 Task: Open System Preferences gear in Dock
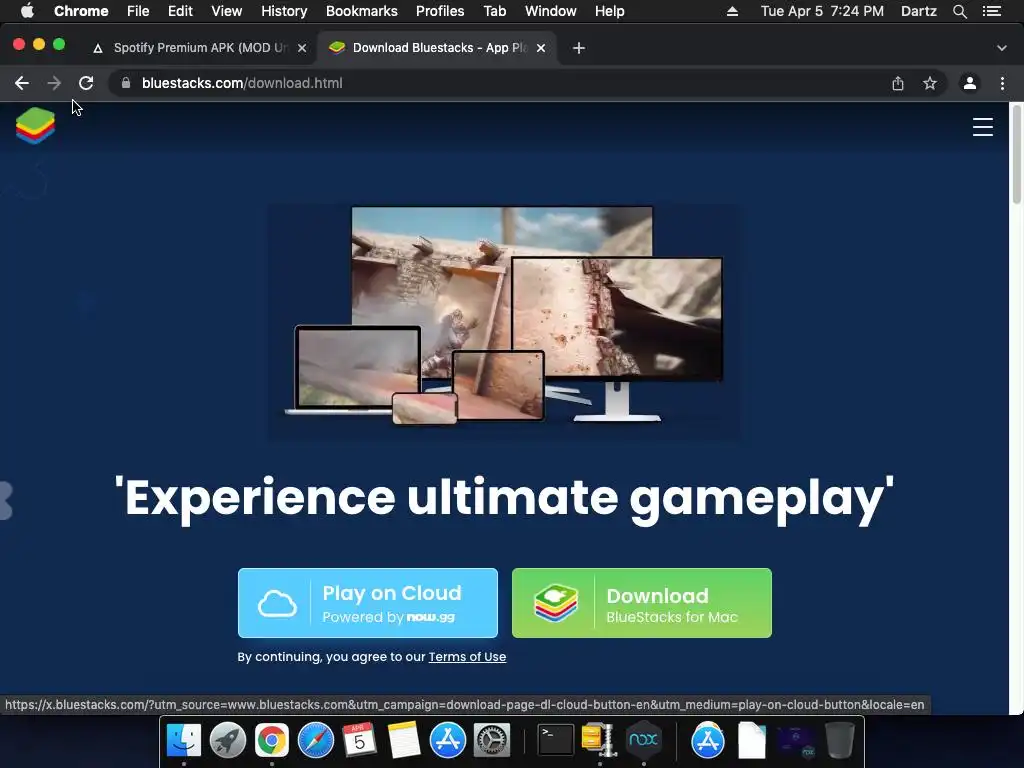491,740
